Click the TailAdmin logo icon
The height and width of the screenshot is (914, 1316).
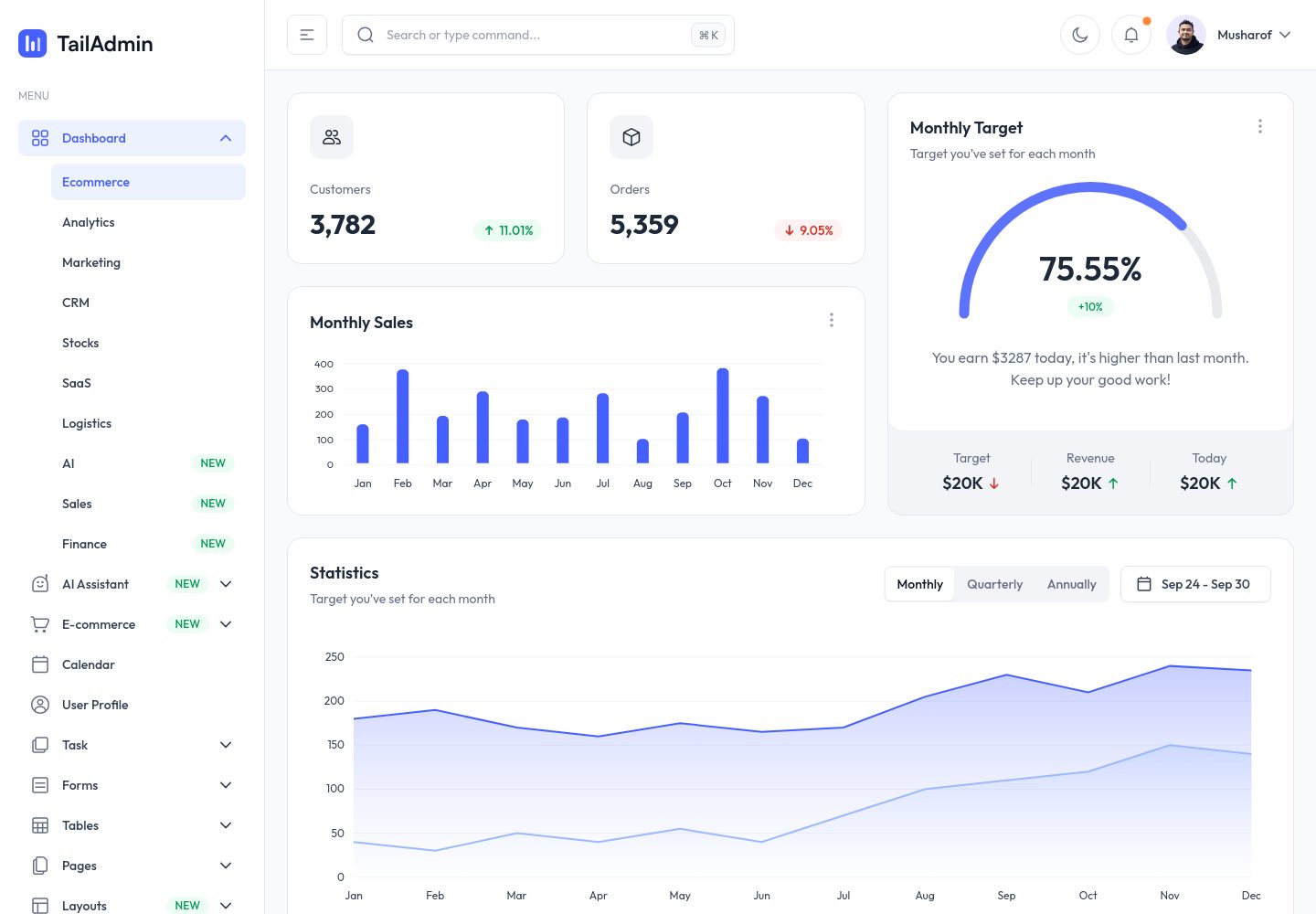pyautogui.click(x=33, y=43)
